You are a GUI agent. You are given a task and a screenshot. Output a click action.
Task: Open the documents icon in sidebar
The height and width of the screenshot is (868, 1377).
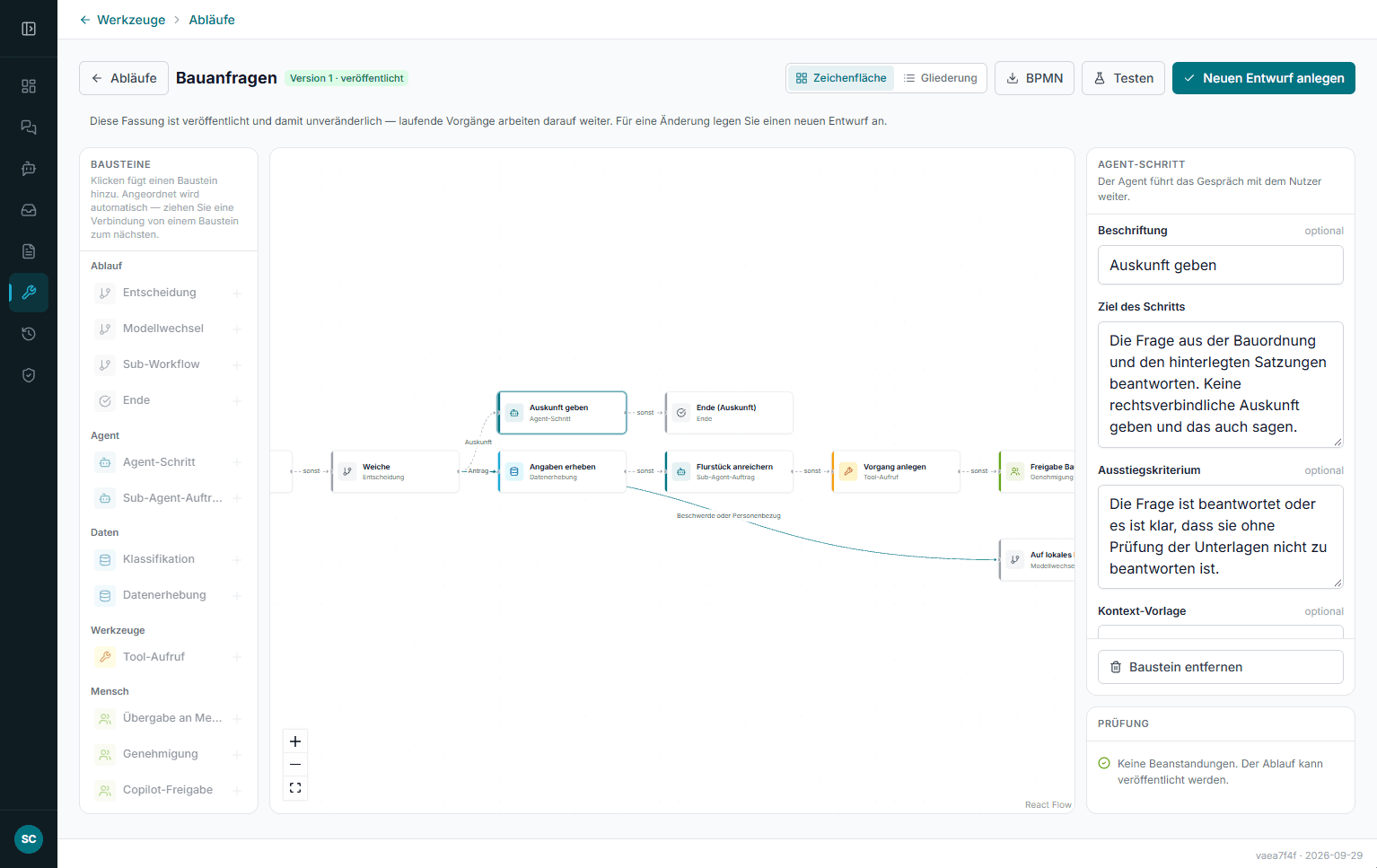29,251
